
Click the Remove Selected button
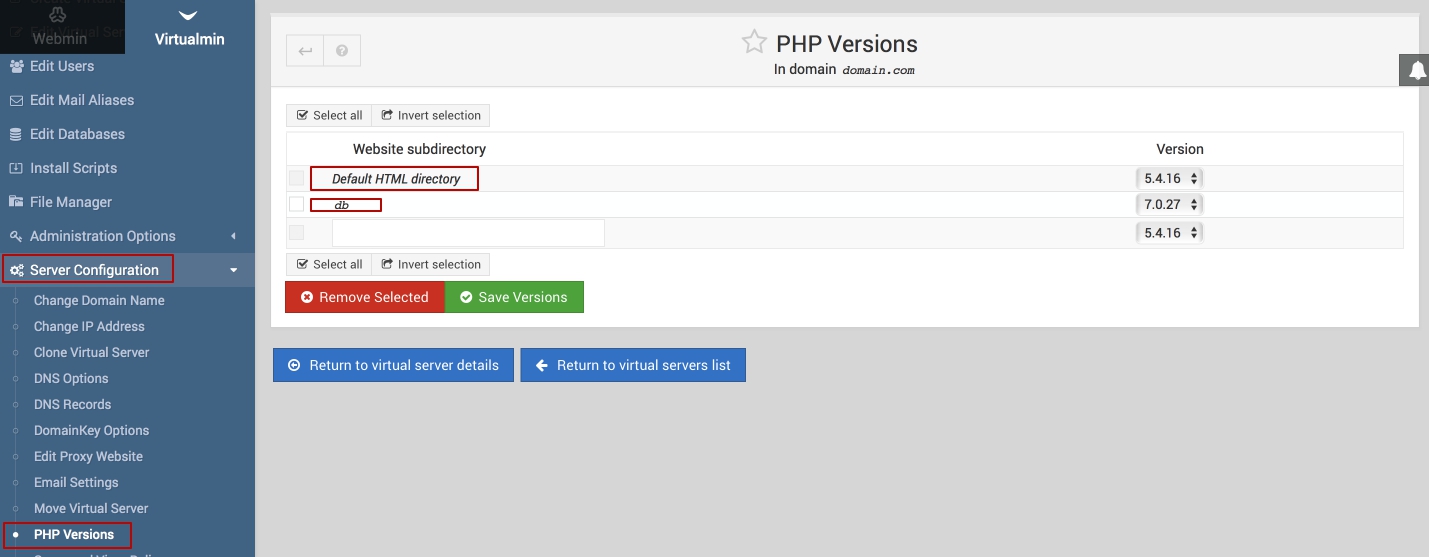[365, 297]
